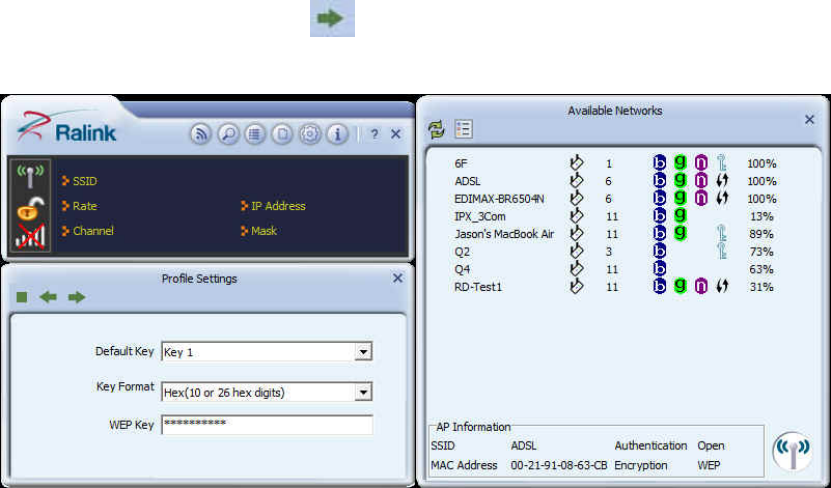Go back with the left arrow in Profile Settings

coord(48,297)
